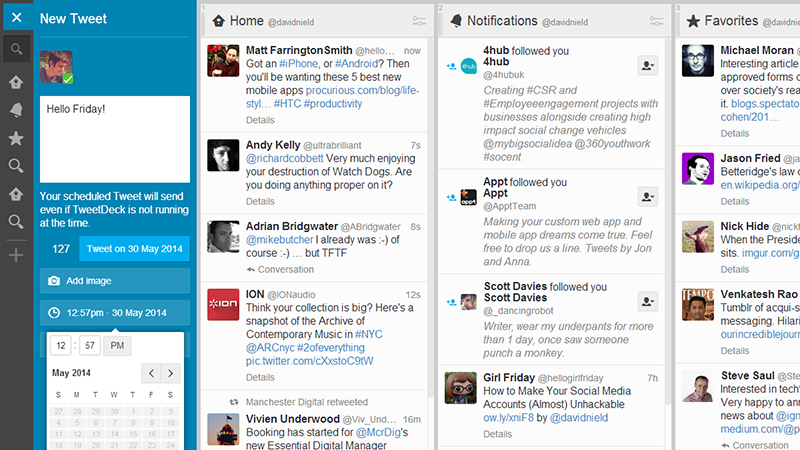Open @davidnield mention in Girl Friday tweet
Viewport: 800px width, 450px height.
pos(579,417)
